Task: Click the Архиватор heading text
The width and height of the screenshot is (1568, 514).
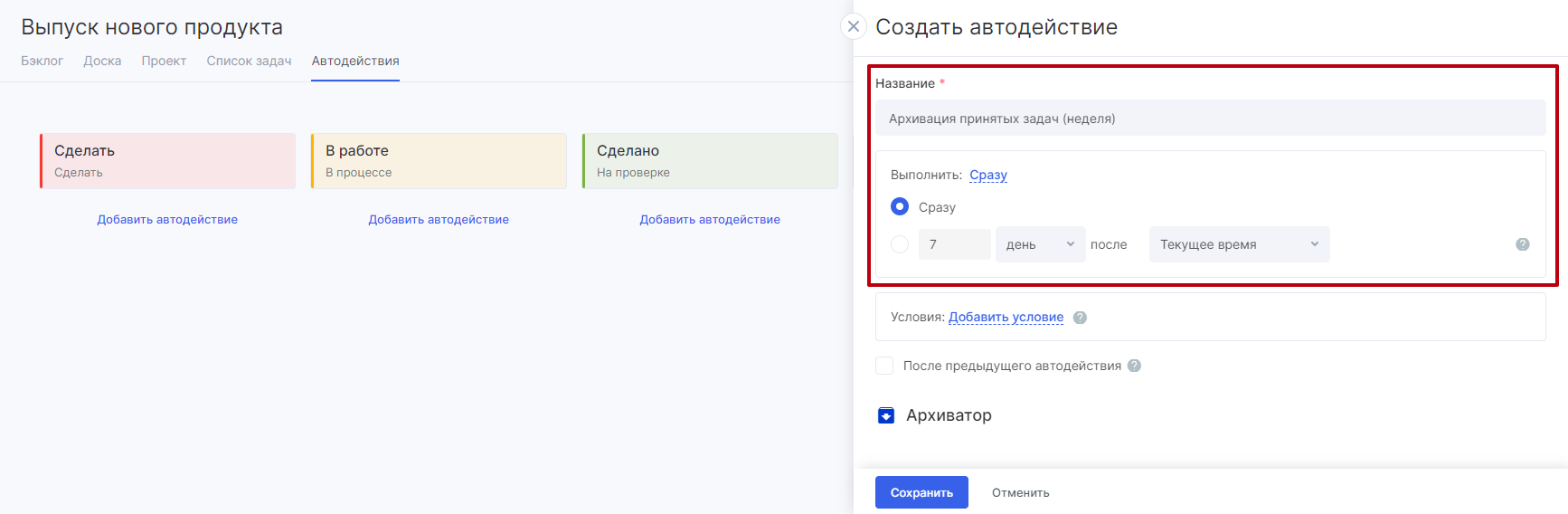Action: click(949, 415)
